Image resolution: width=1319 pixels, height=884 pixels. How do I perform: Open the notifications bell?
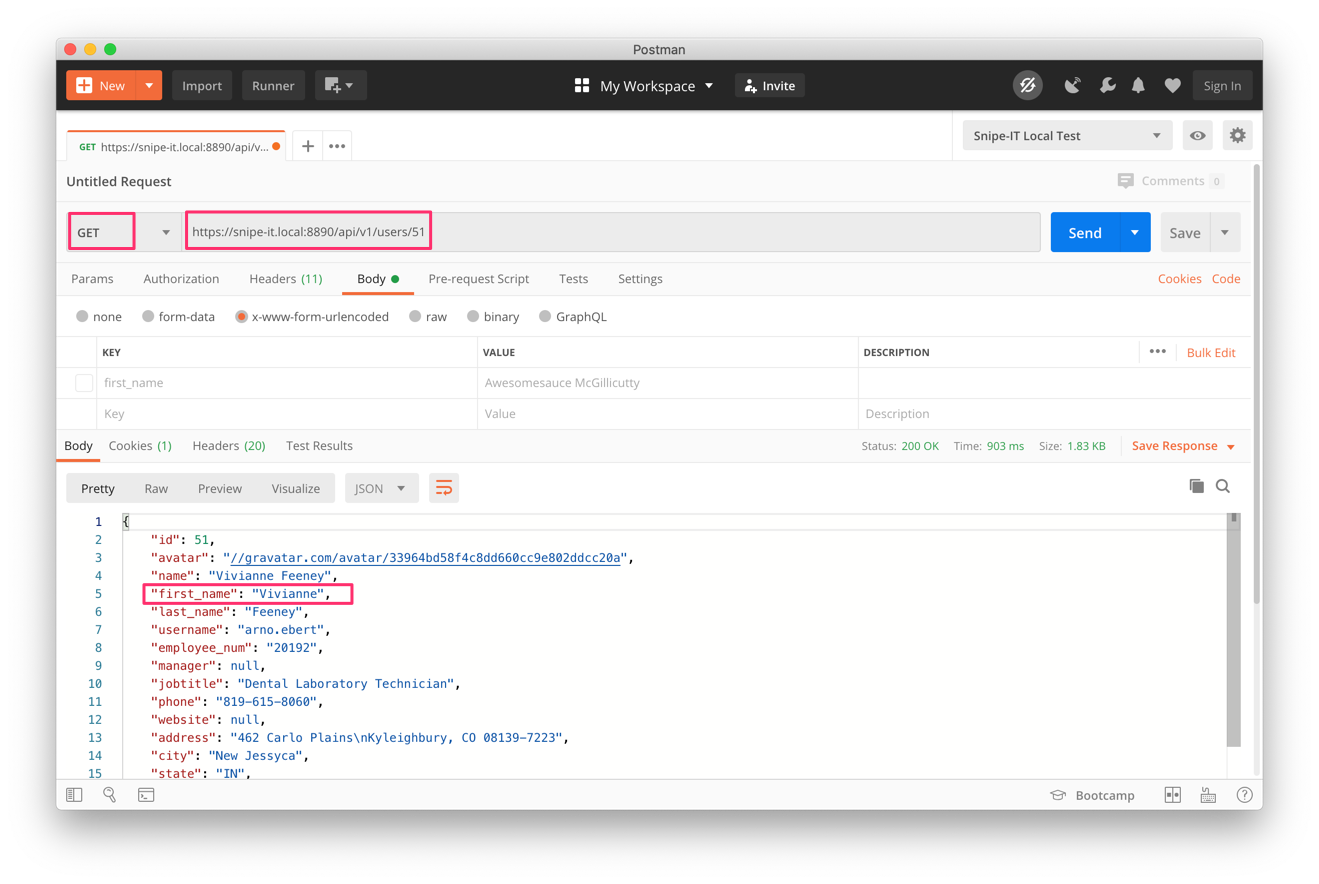(x=1138, y=86)
